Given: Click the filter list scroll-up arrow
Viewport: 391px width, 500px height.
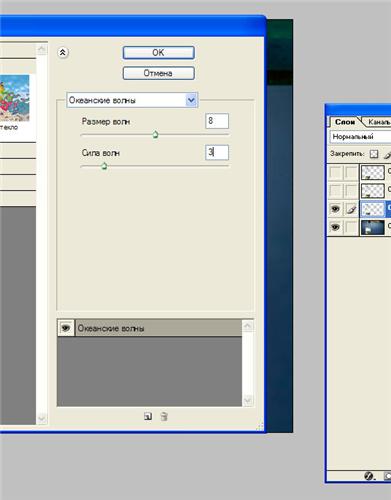Looking at the screenshot, I should pos(42,49).
